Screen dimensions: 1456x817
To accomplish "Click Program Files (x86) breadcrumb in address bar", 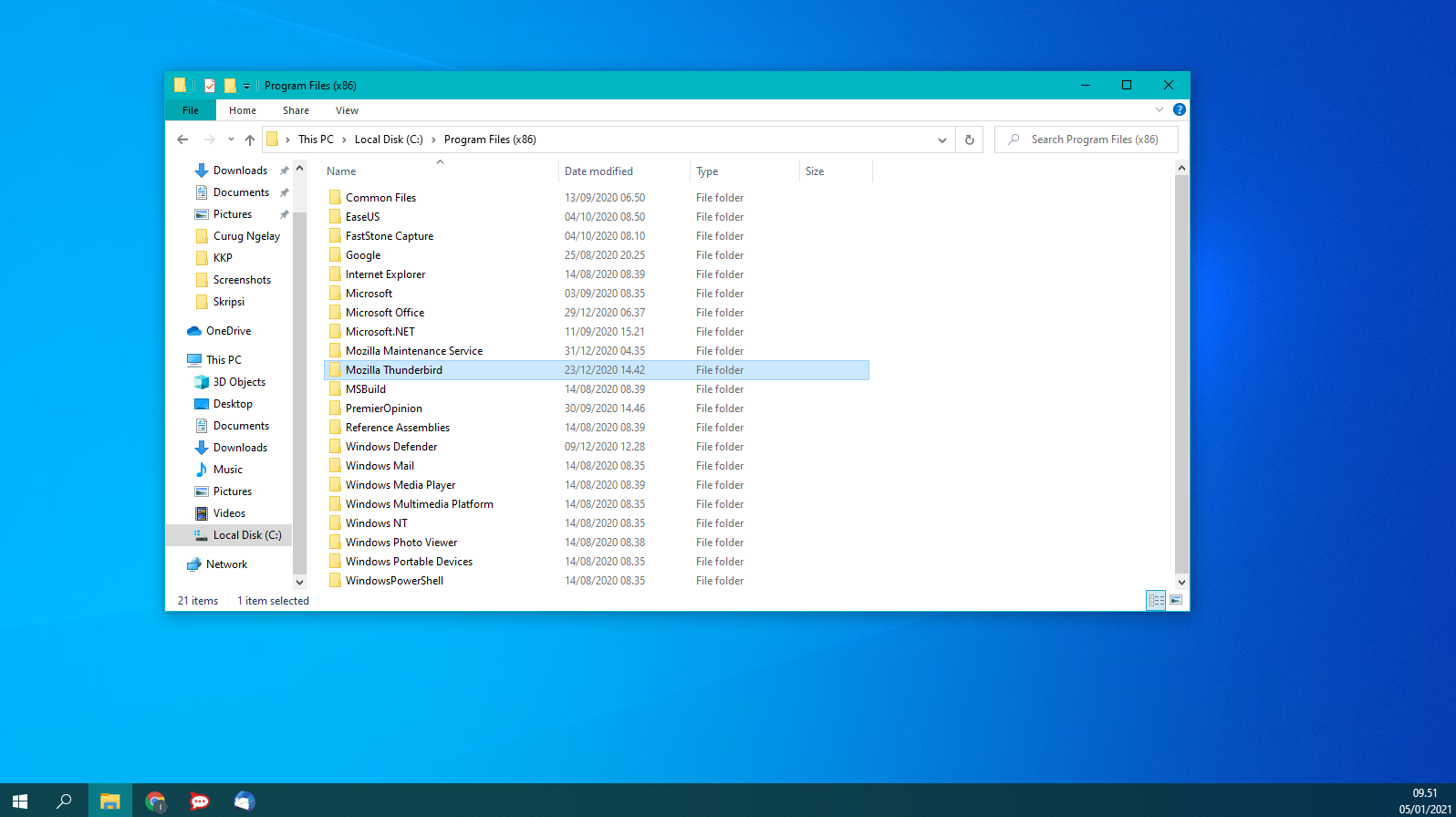I will [x=490, y=140].
